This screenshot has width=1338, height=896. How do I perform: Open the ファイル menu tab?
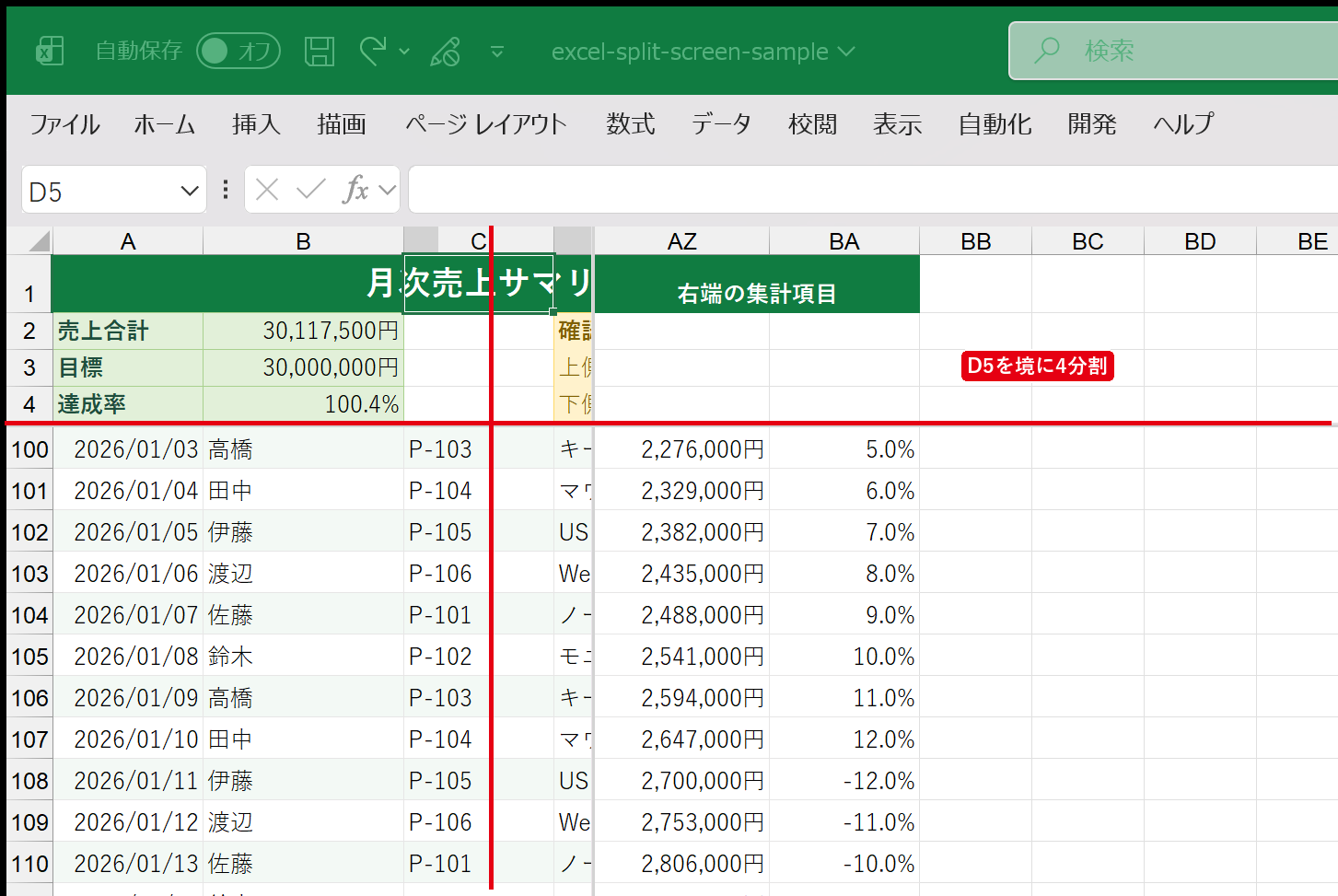tap(64, 124)
